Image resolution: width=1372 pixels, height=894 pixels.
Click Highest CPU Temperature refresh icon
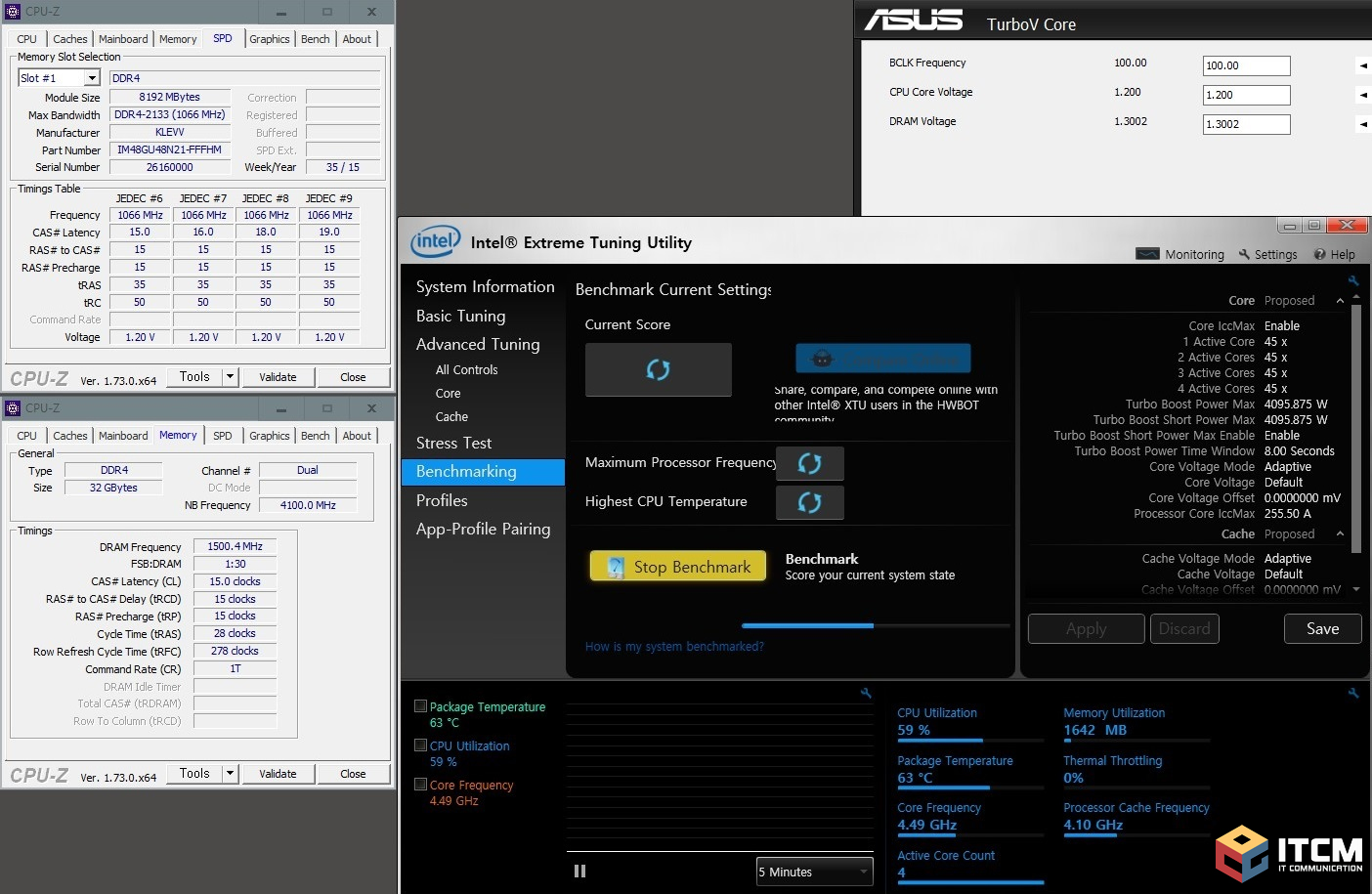click(x=809, y=502)
